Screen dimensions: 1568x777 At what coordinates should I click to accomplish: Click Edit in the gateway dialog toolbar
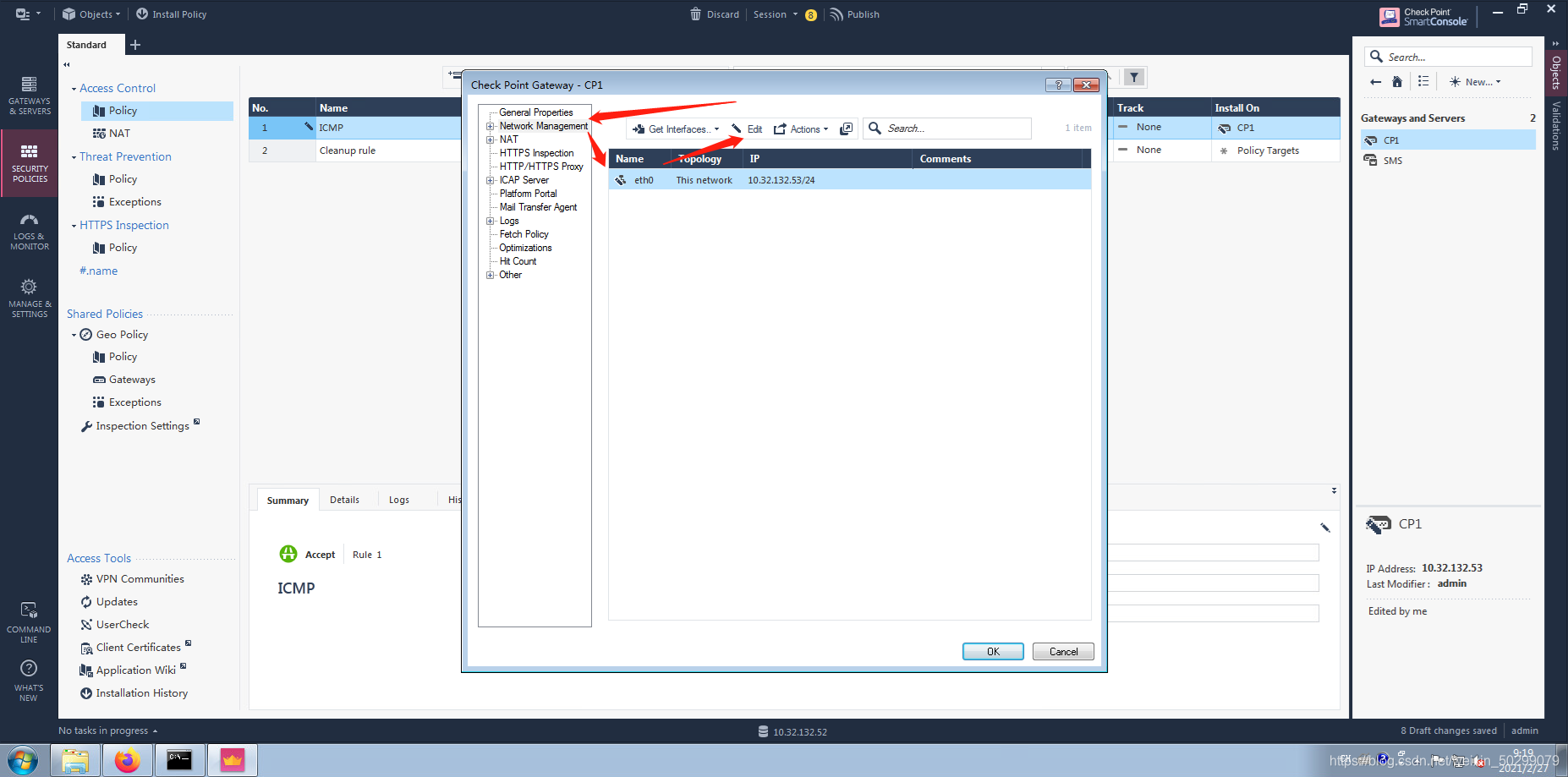[x=748, y=129]
